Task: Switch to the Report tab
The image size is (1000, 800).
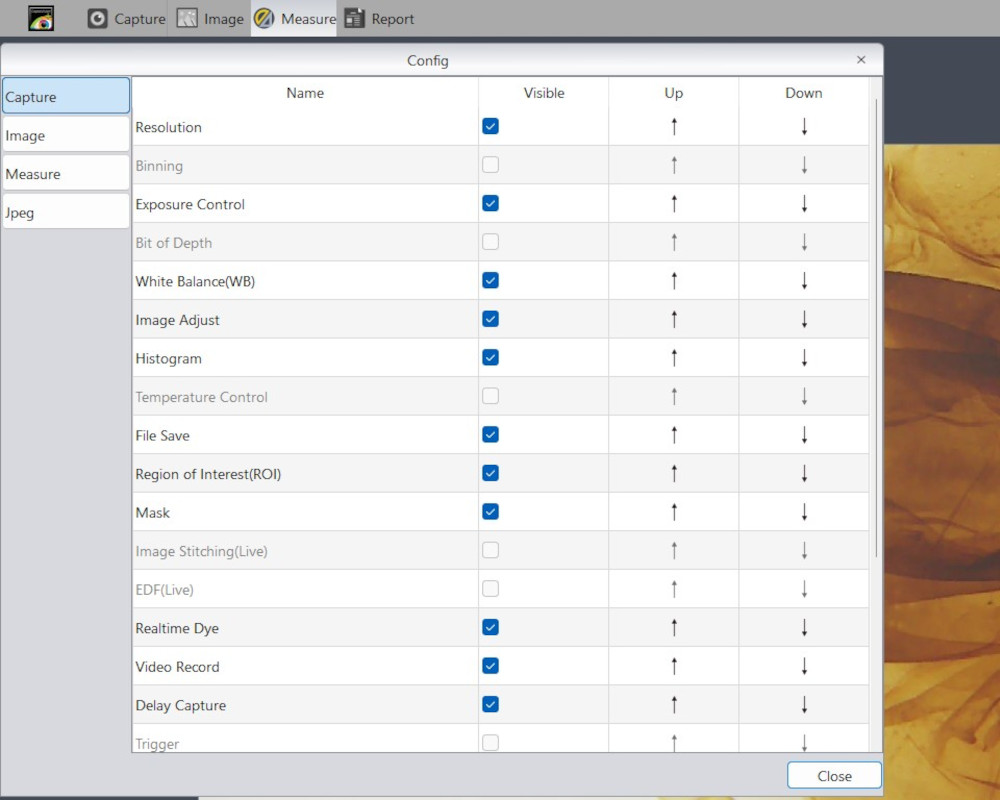Action: point(379,18)
